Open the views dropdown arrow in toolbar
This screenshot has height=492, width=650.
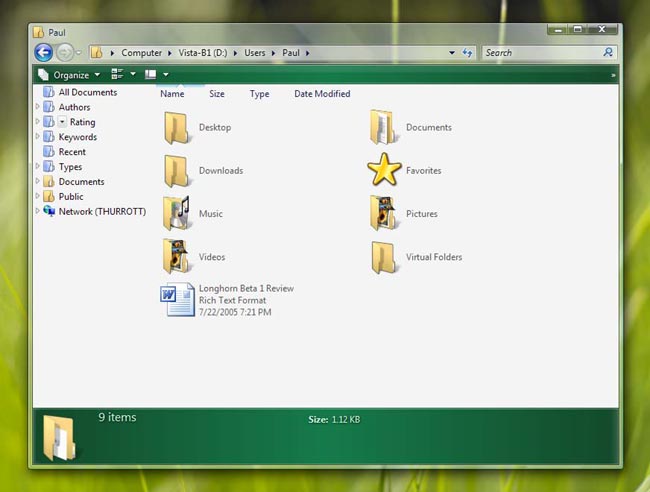tap(133, 75)
